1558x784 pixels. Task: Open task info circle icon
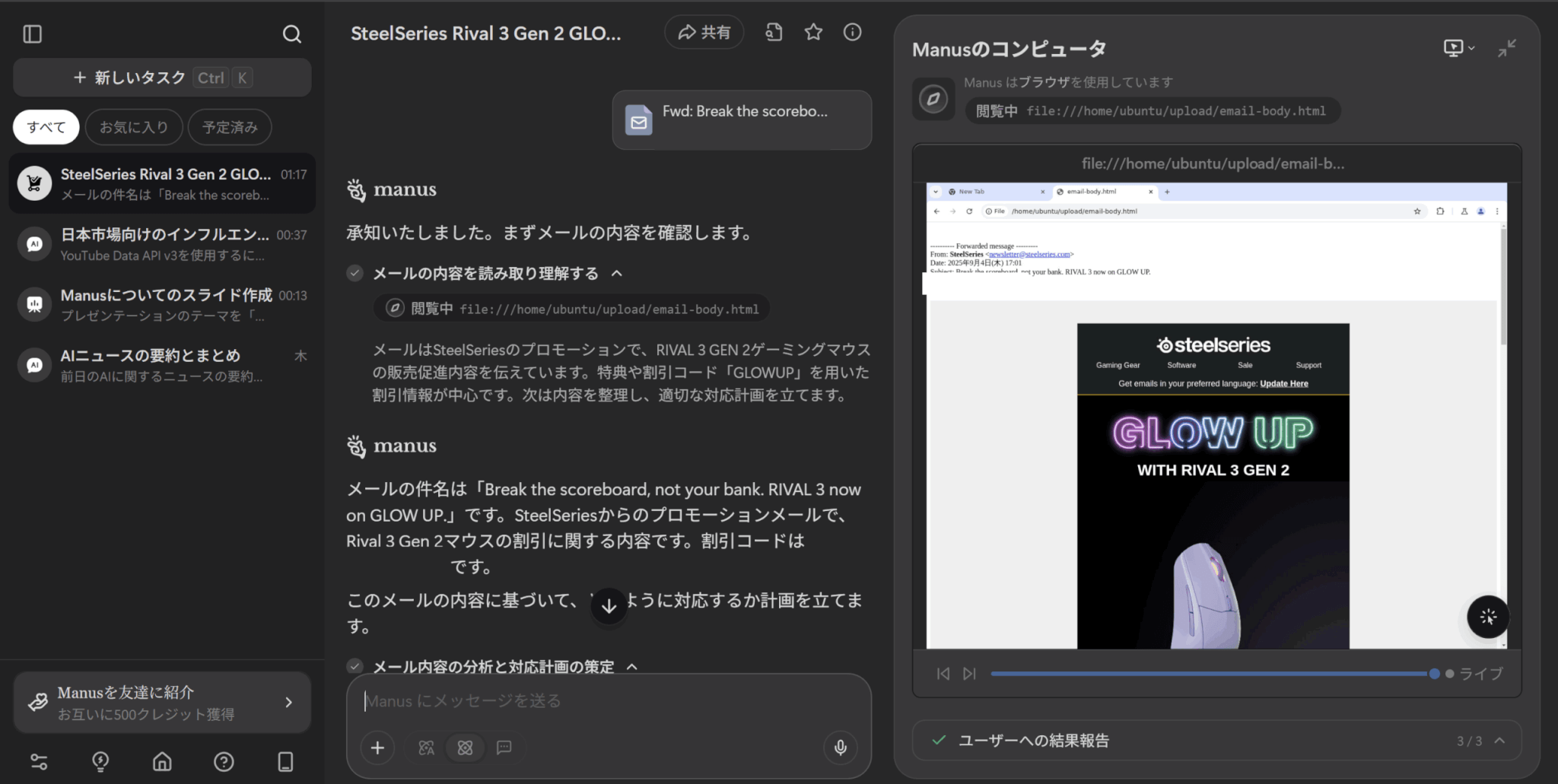point(853,32)
